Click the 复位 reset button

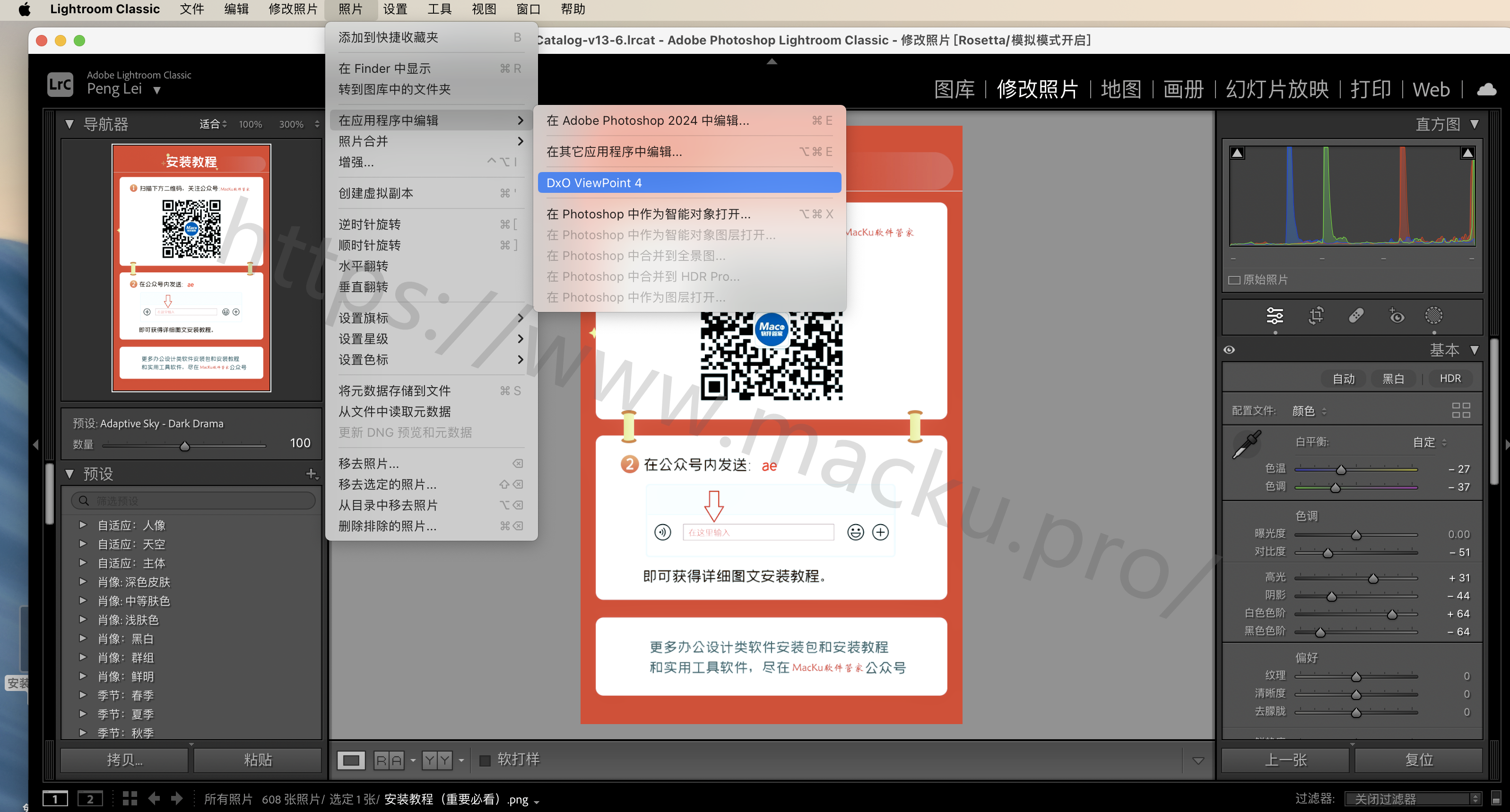click(x=1419, y=760)
